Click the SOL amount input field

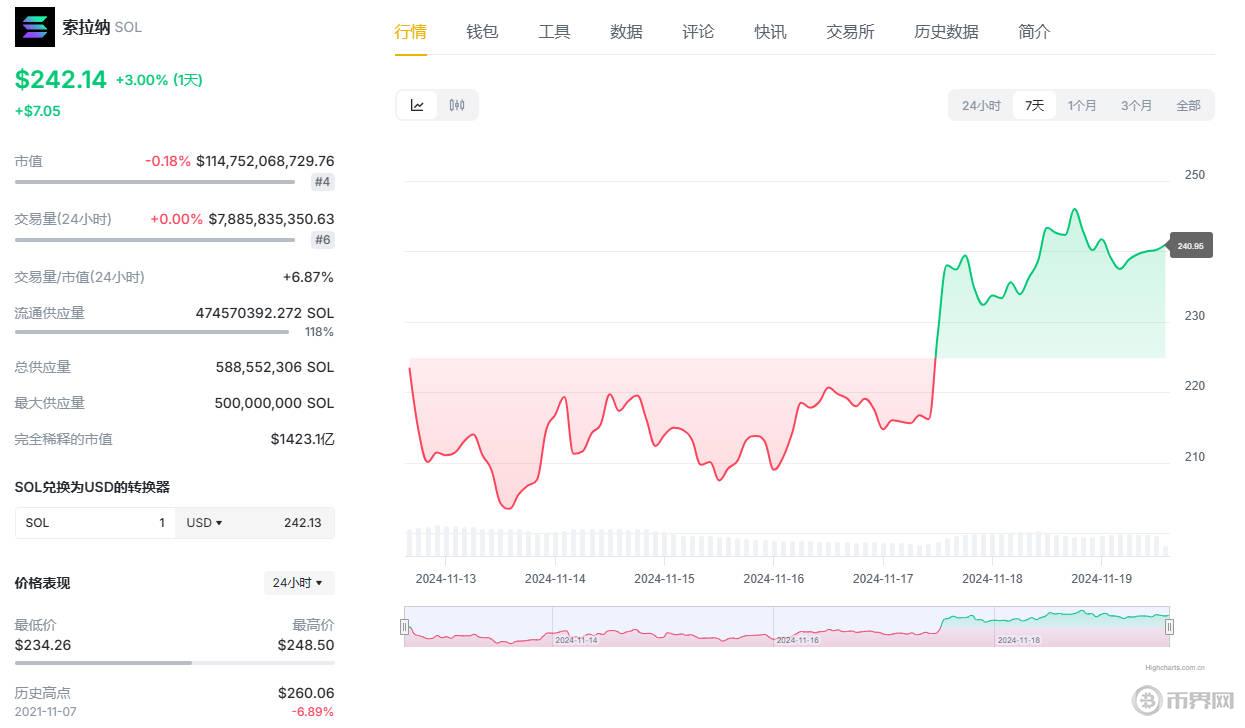coord(95,523)
